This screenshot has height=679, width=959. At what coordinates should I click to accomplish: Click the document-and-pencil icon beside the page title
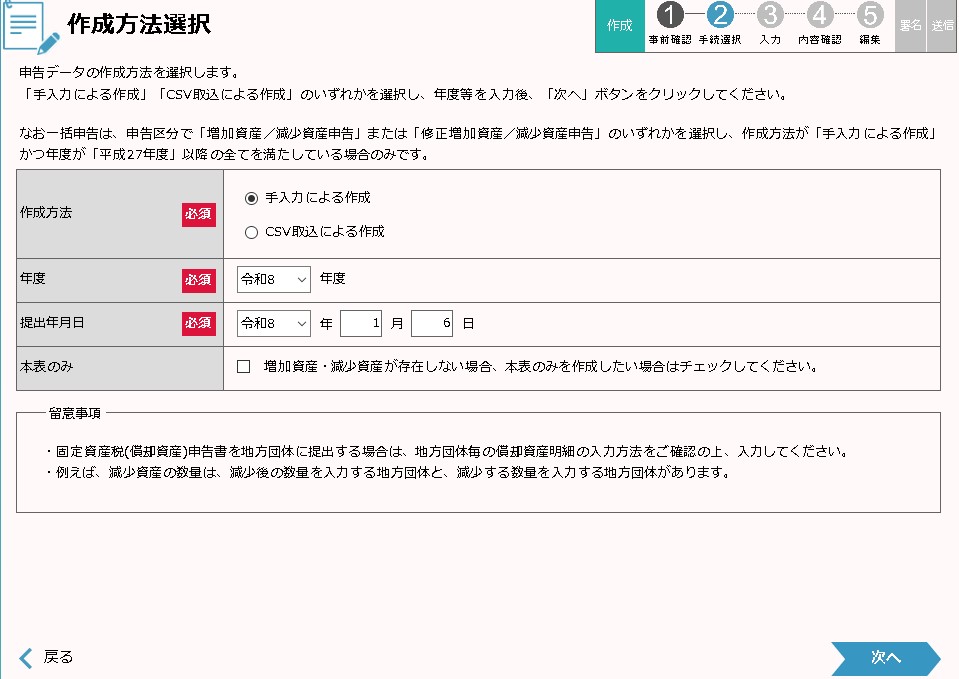click(x=32, y=27)
